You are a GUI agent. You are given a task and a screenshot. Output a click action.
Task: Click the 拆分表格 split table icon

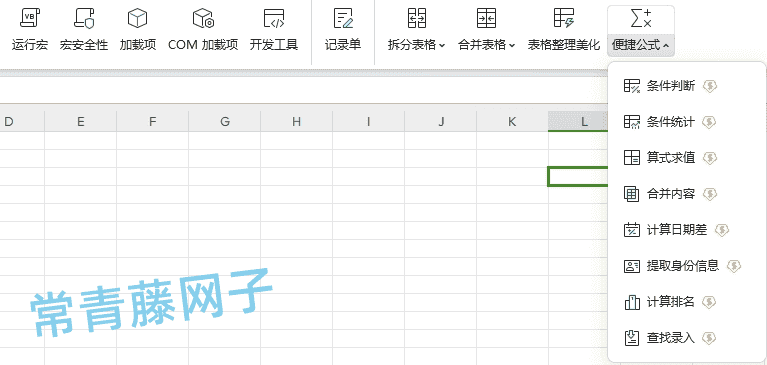tap(417, 18)
